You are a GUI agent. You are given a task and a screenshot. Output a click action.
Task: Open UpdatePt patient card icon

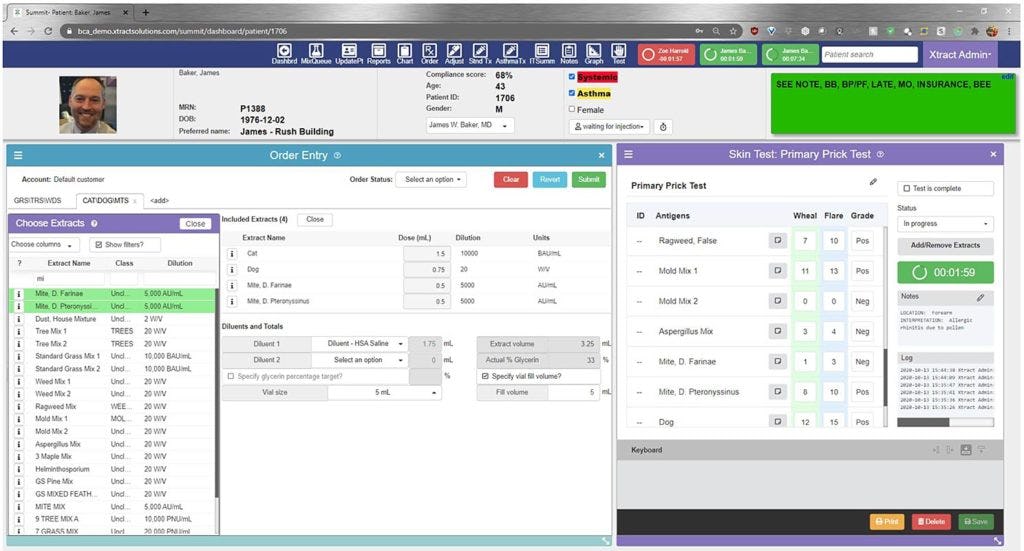pyautogui.click(x=349, y=54)
